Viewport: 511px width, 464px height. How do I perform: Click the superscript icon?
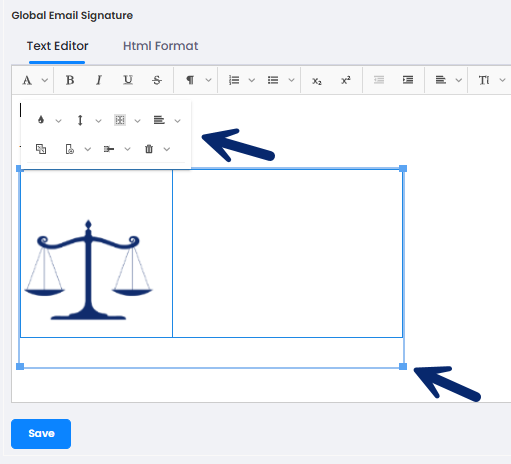346,80
